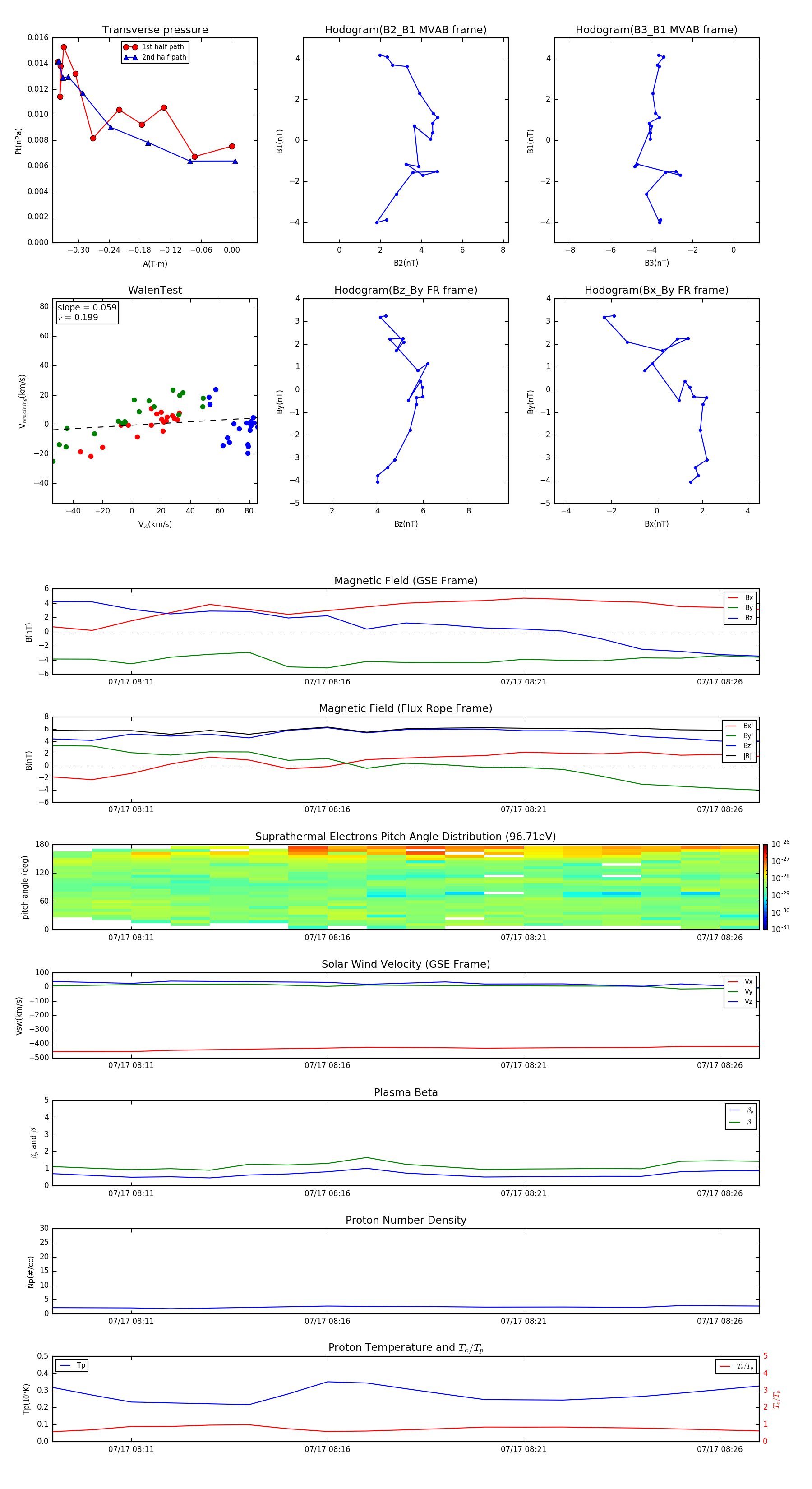Click the 10^-31 colorbar tick label
Screen dimensions: 812x1489
pos(780,929)
